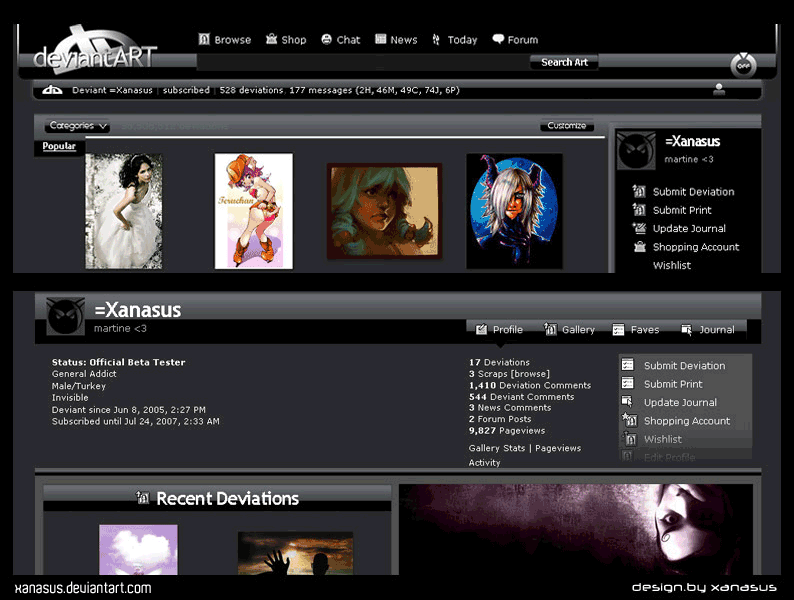The width and height of the screenshot is (794, 600).
Task: Click the News icon
Action: pos(381,39)
